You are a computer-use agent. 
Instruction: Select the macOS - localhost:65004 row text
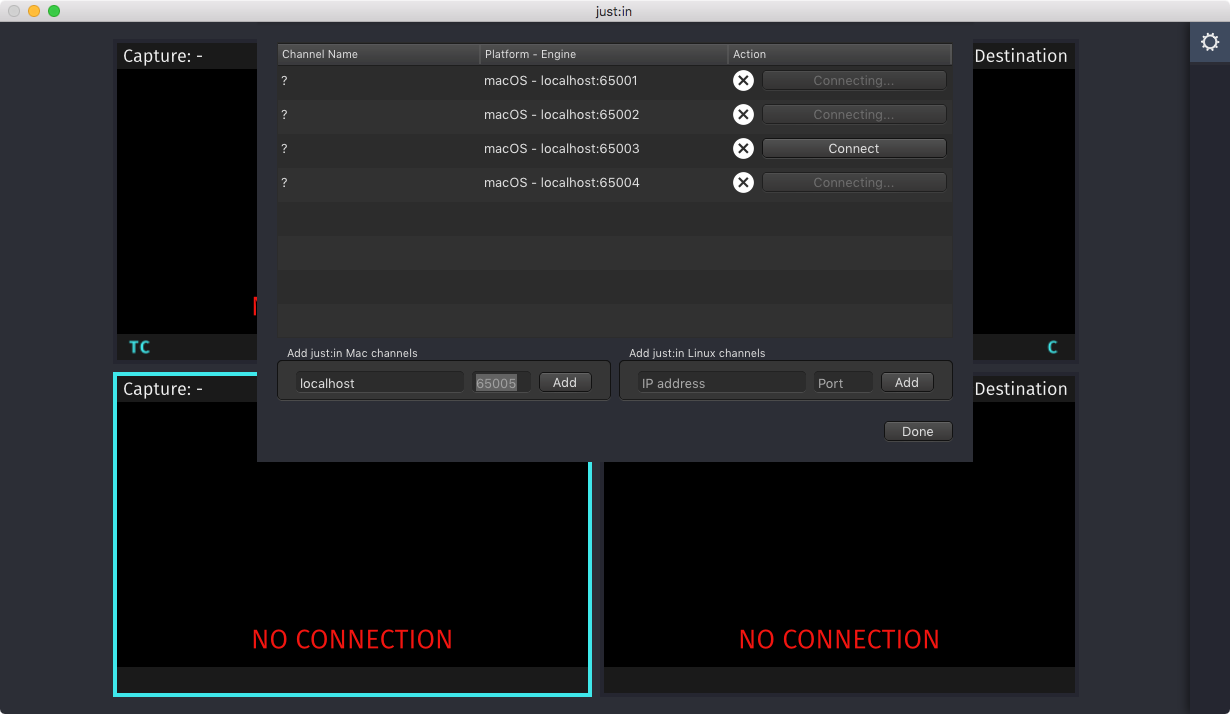561,183
